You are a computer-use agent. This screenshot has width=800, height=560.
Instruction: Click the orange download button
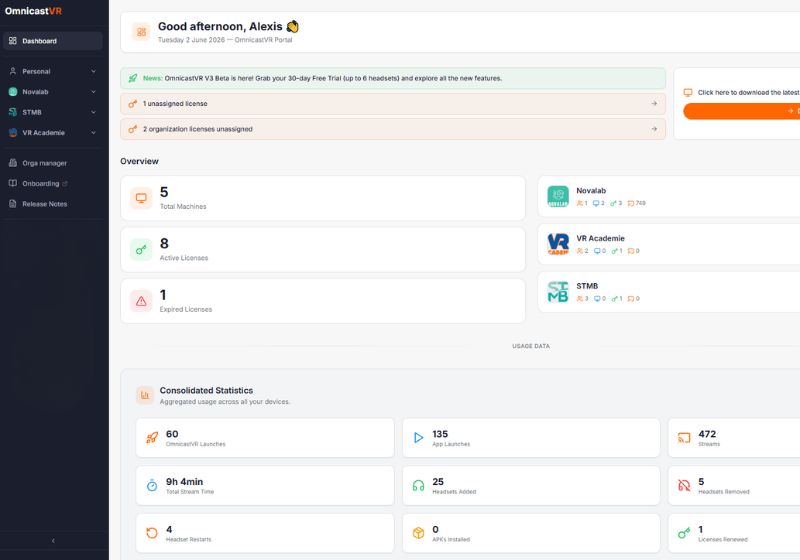(742, 111)
